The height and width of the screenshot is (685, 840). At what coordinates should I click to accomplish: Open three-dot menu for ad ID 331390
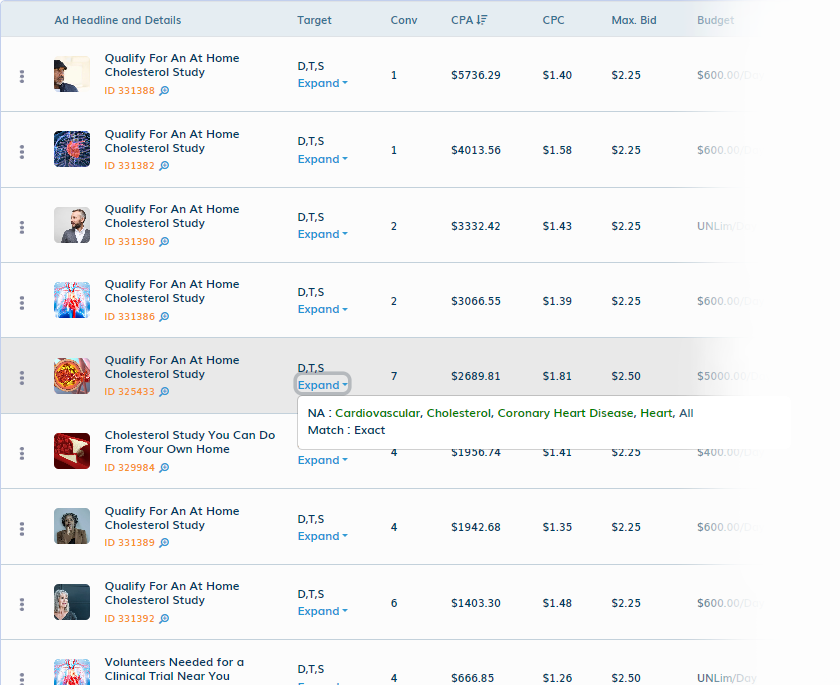click(22, 227)
